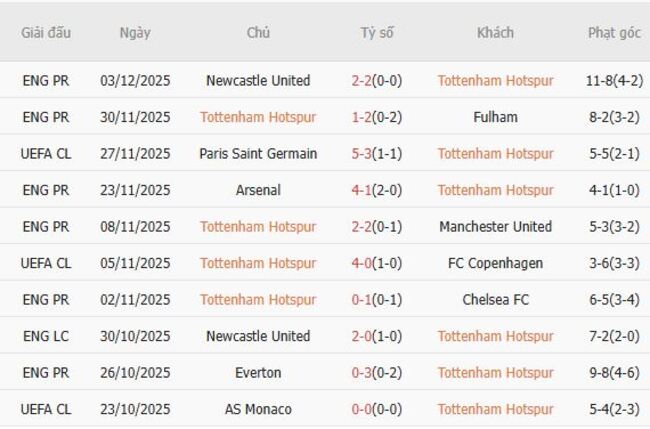Open the Paris Saint Germain team link
This screenshot has height=429, width=650.
[x=258, y=154]
